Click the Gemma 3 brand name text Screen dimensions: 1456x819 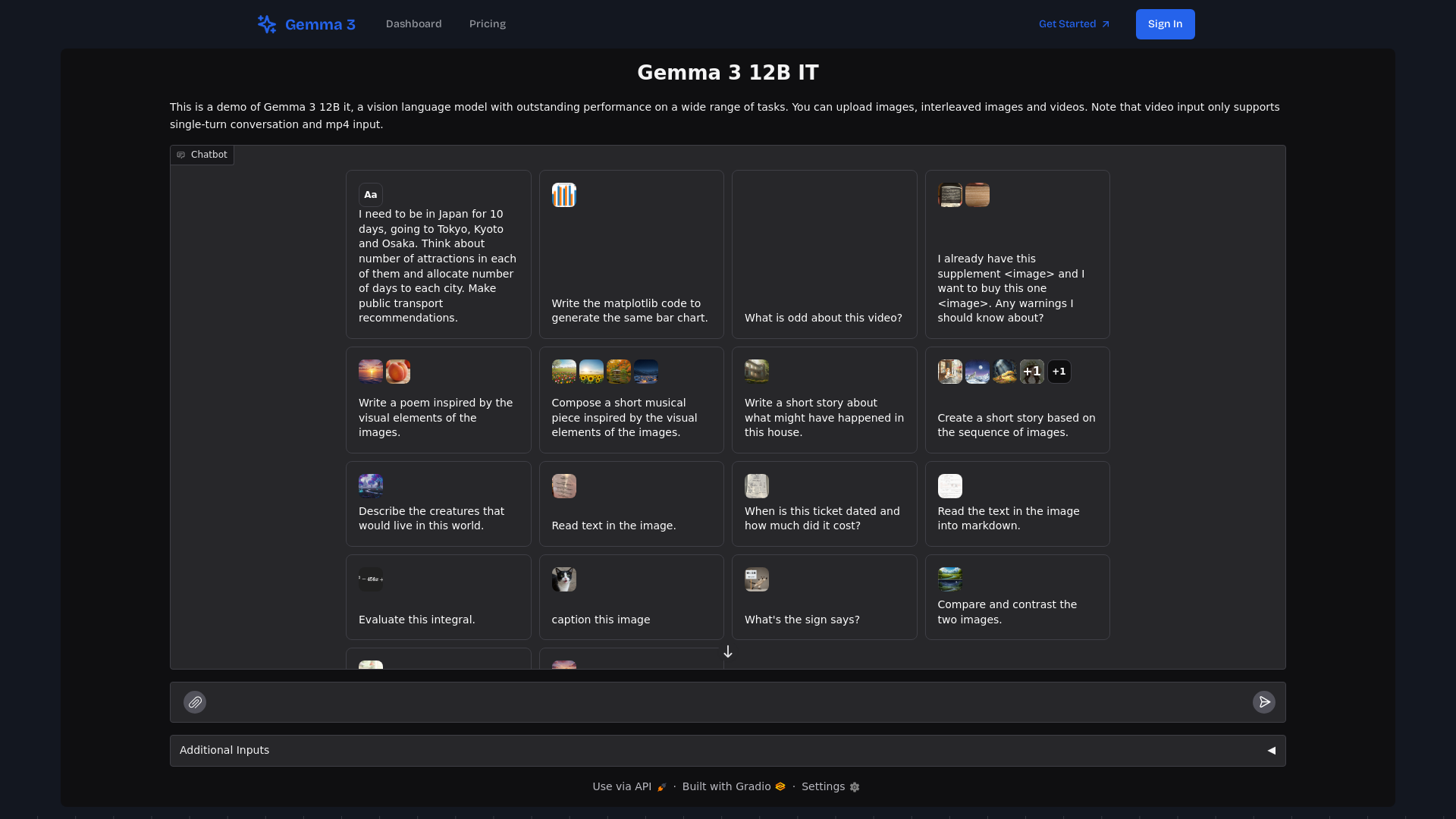[320, 25]
